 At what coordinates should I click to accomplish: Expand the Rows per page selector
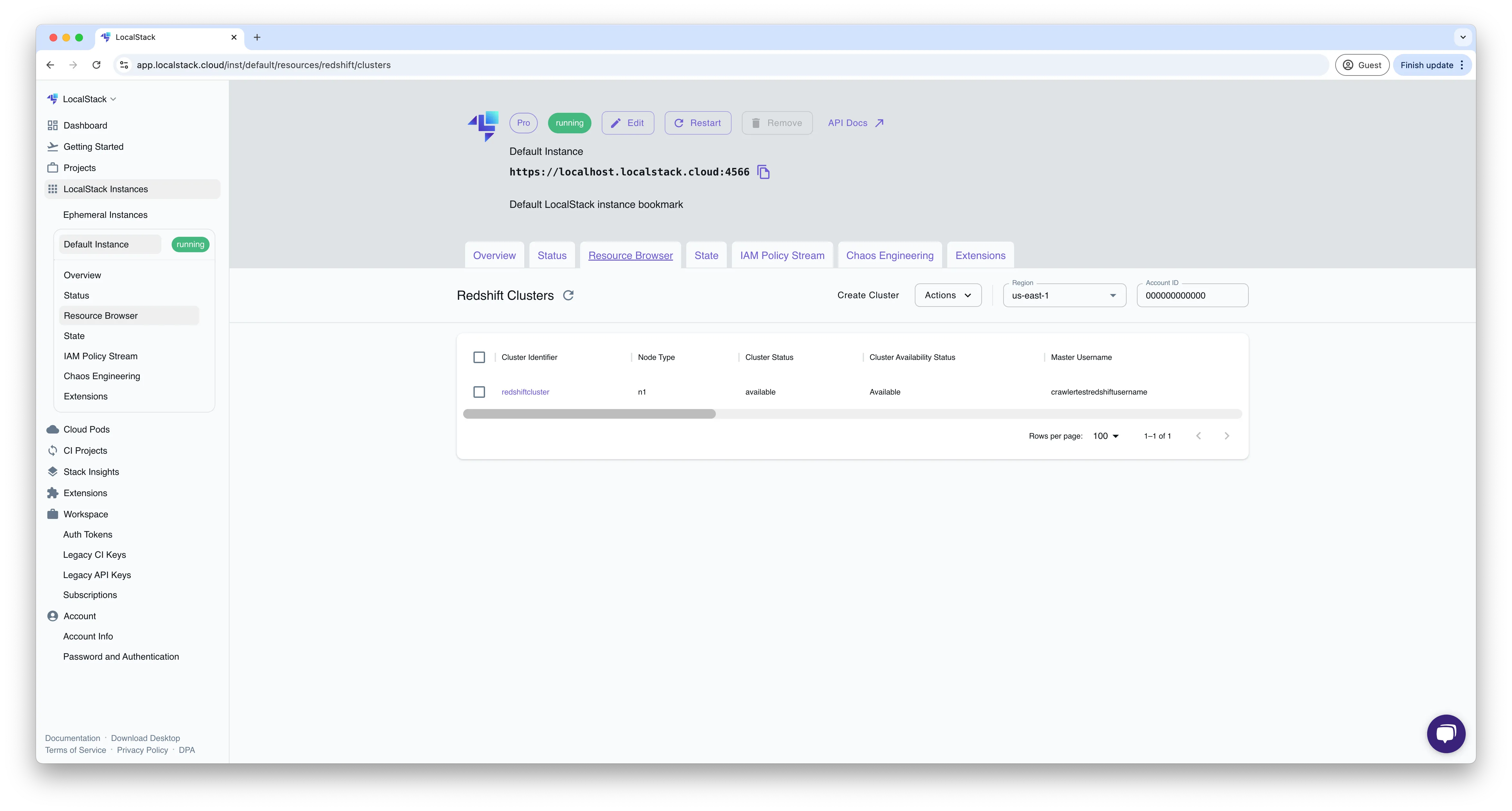tap(1106, 435)
